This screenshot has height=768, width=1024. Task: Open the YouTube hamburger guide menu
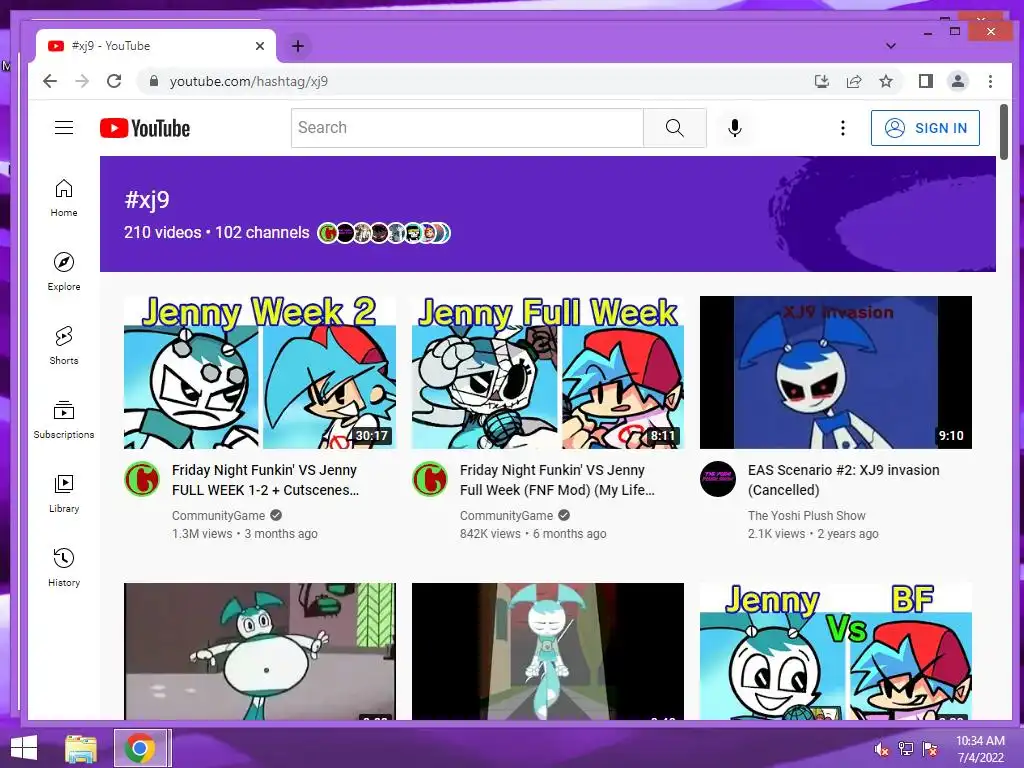pos(64,128)
